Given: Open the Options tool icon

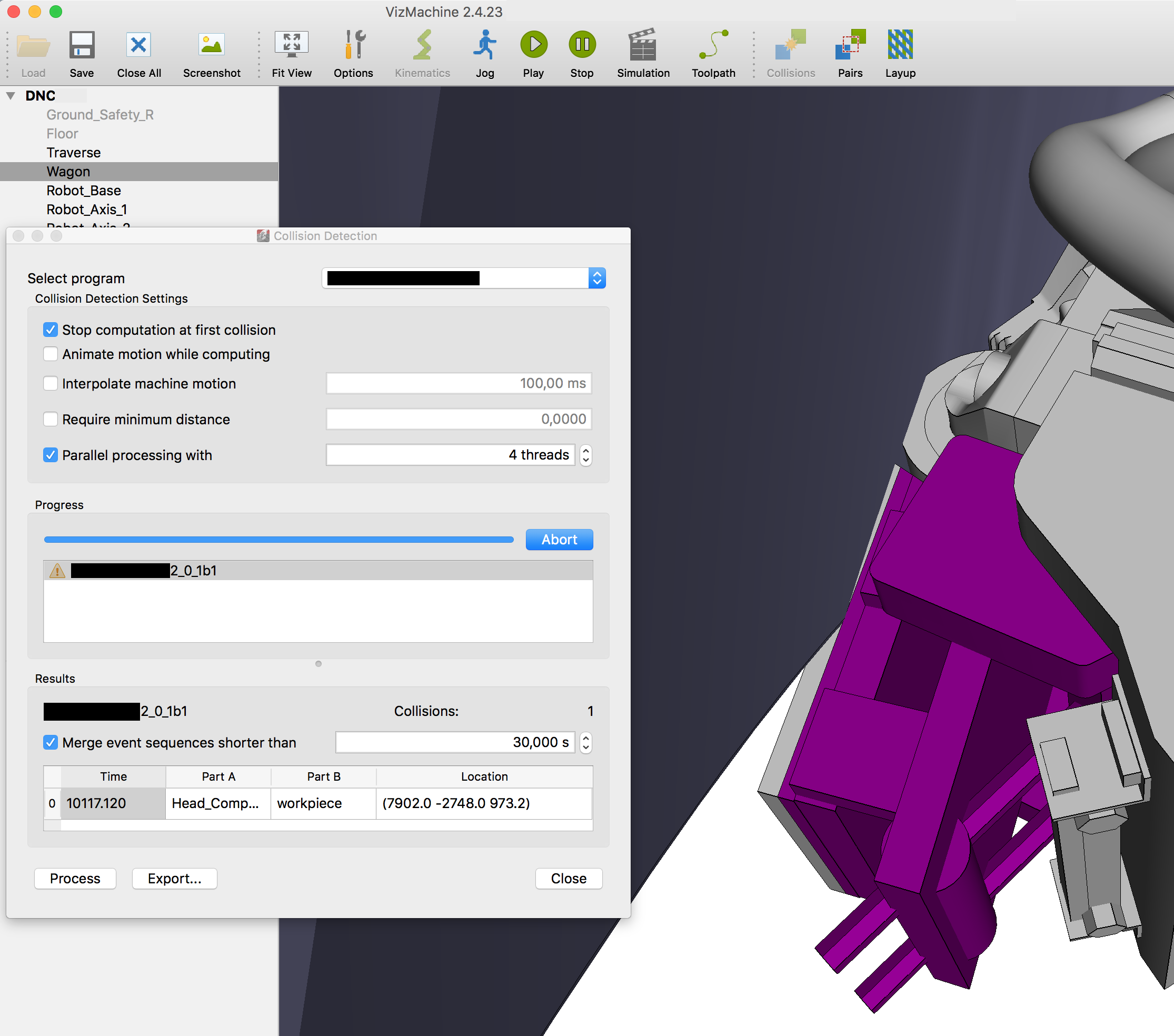Looking at the screenshot, I should pos(353,45).
